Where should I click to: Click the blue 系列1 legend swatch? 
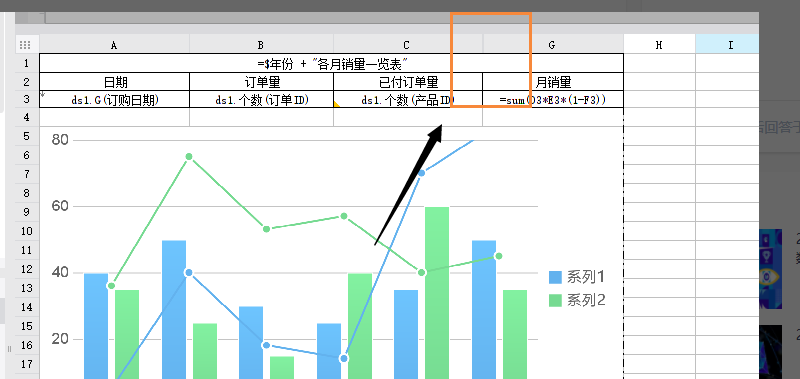[555, 277]
